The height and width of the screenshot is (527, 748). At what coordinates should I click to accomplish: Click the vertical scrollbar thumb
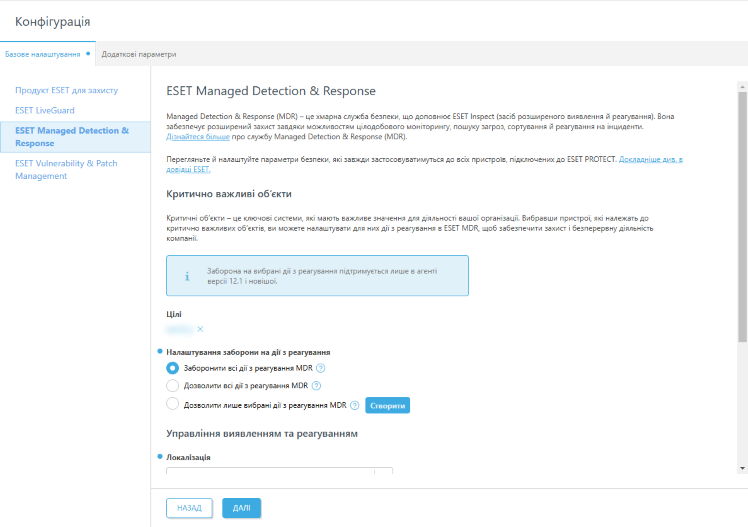click(742, 217)
